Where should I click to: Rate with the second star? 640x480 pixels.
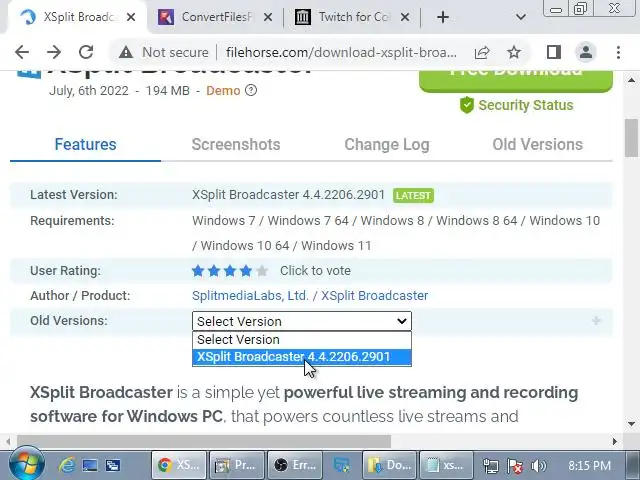[x=214, y=271]
